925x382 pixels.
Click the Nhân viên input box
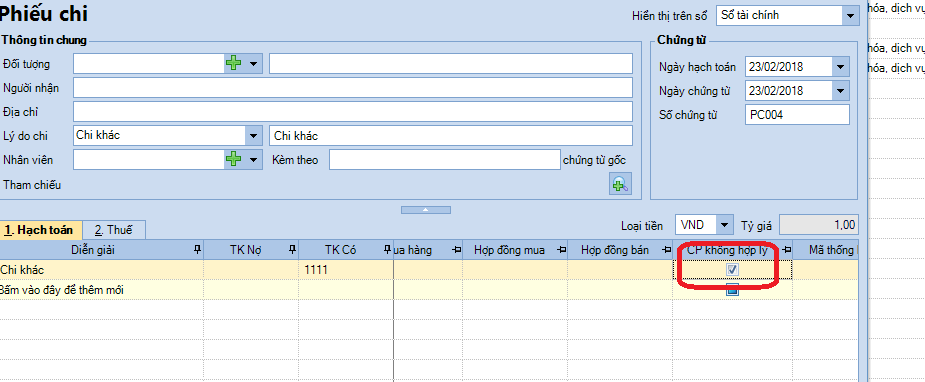click(x=149, y=159)
